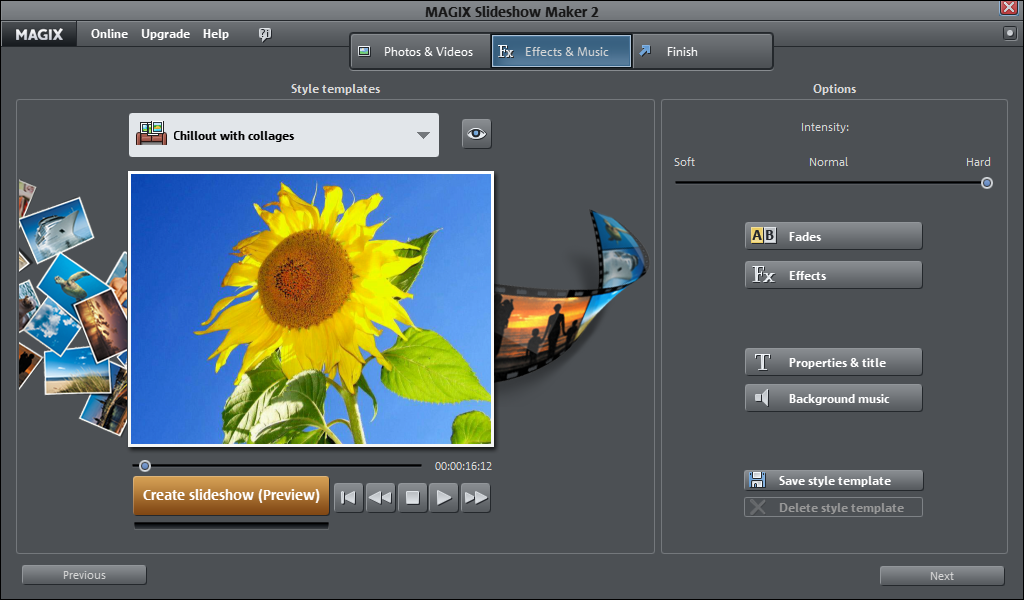1024x600 pixels.
Task: Switch to the Finish tab
Action: click(x=702, y=52)
